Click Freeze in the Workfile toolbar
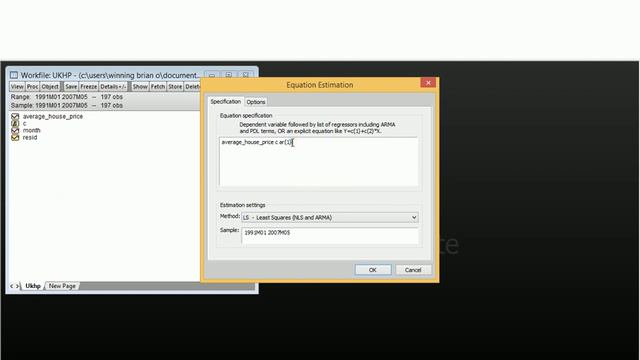The image size is (640, 360). (x=89, y=87)
